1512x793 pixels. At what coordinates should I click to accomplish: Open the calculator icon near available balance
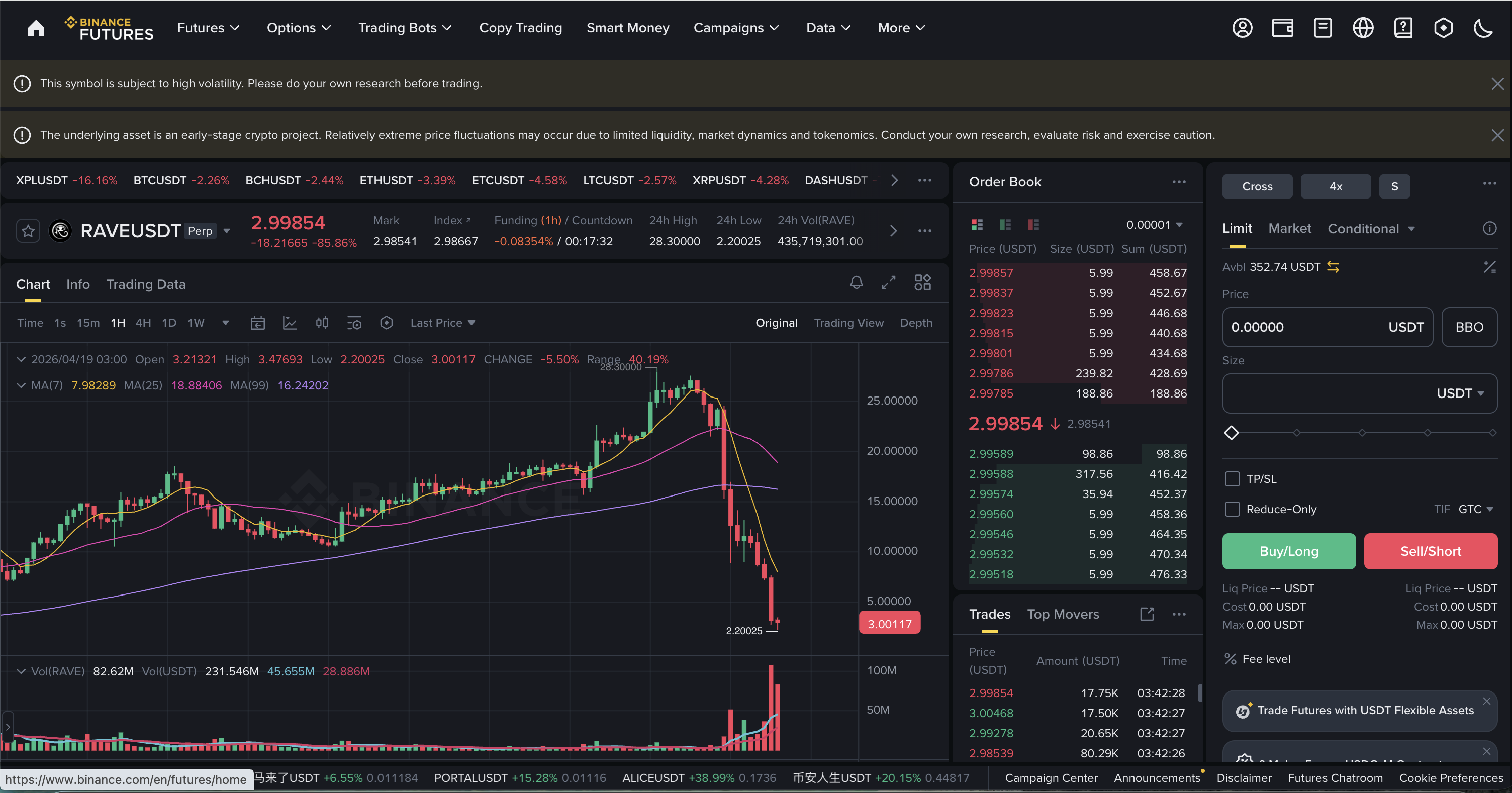[1489, 267]
